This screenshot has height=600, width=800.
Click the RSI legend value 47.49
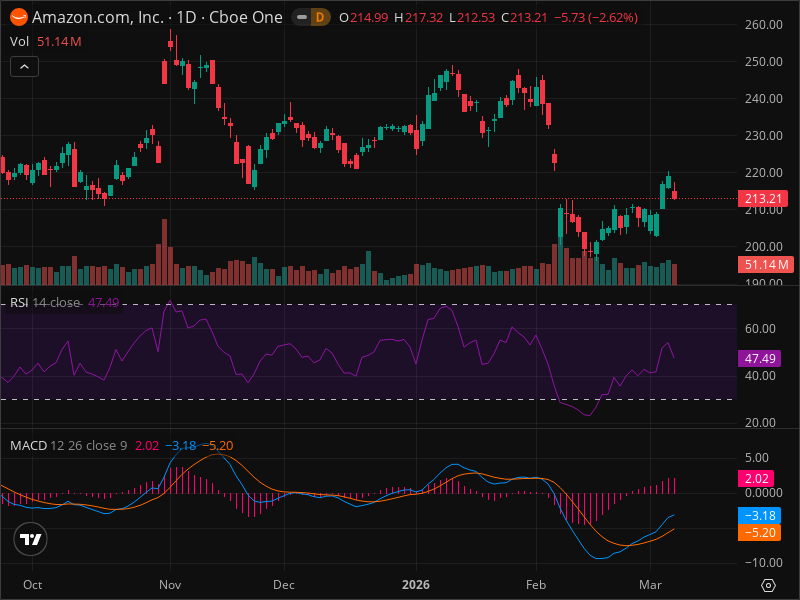pyautogui.click(x=104, y=303)
